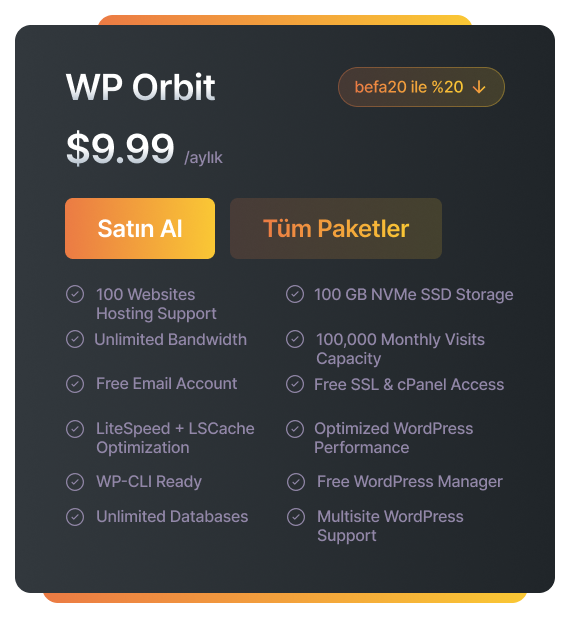Click the Satın Al purchase button
570x618 pixels.
coord(140,229)
